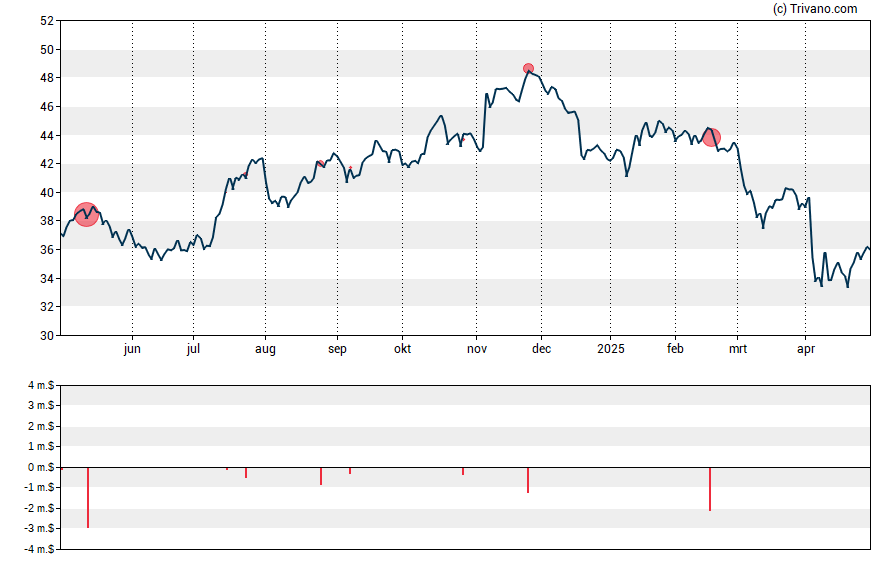Screen dimensions: 888x565
Task: Click the red marker at November price peak
Action: point(528,69)
